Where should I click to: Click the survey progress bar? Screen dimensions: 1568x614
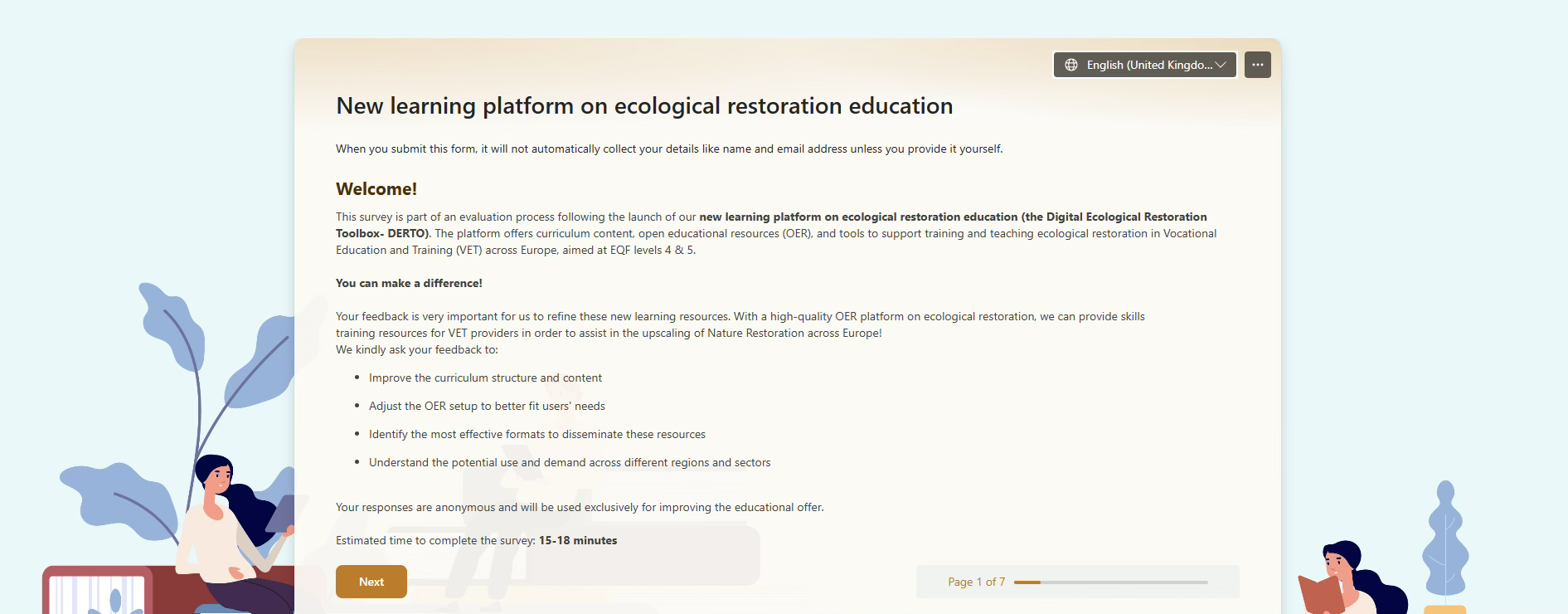1110,582
